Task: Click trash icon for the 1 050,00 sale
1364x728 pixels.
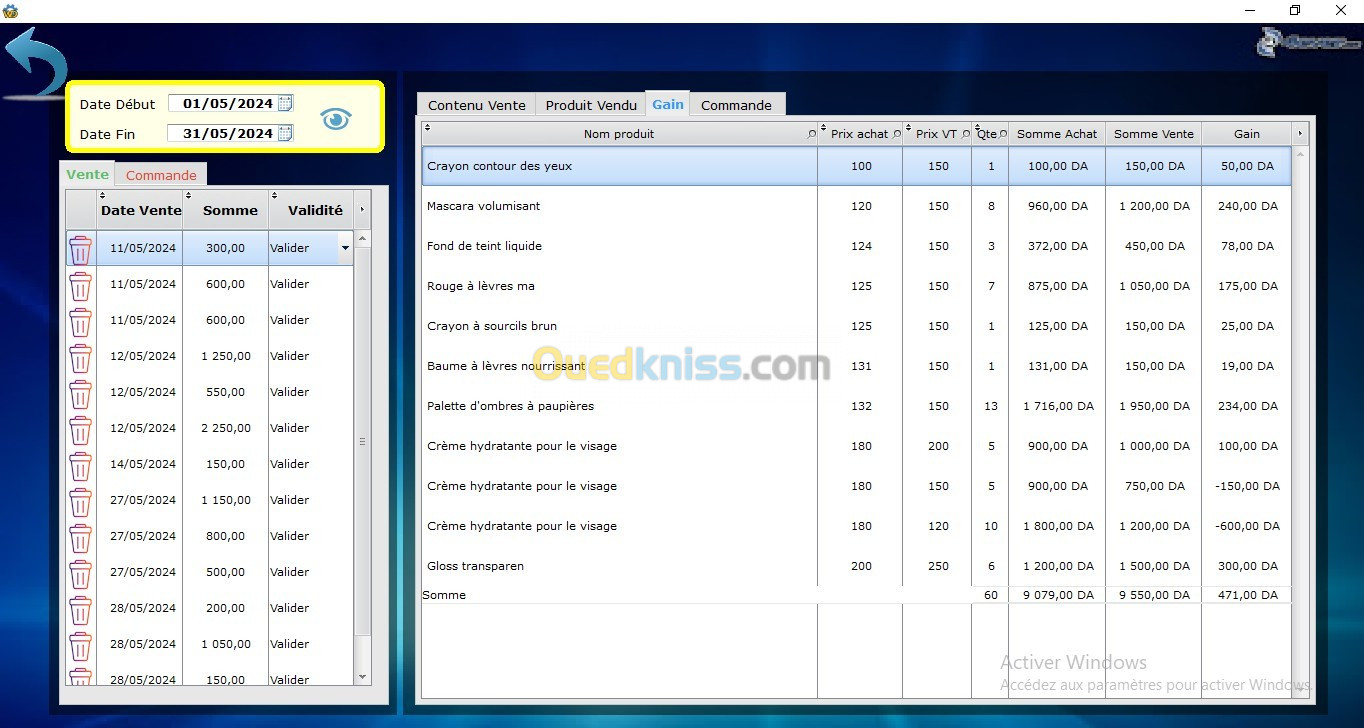Action: [x=80, y=645]
